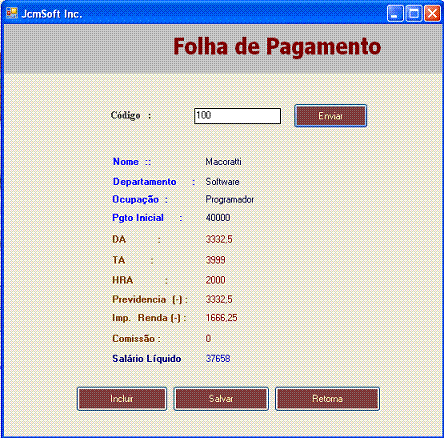Click the JcmSoft Inc. app icon
The image size is (444, 438).
(x=12, y=13)
